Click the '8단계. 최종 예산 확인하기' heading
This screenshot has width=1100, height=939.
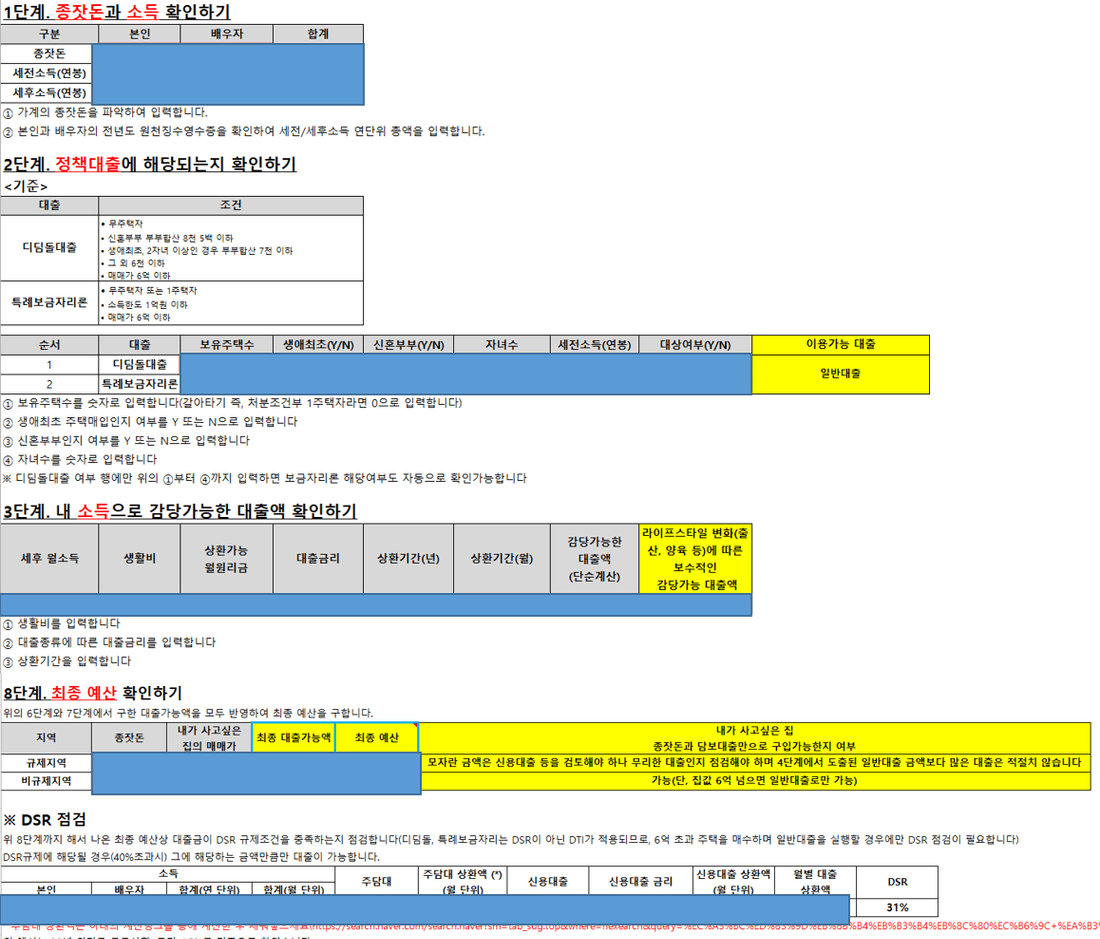click(x=93, y=694)
